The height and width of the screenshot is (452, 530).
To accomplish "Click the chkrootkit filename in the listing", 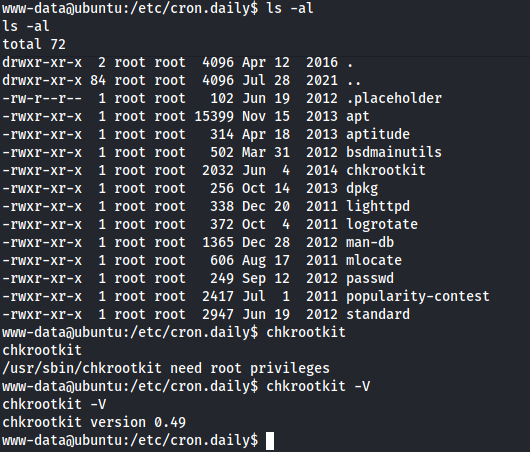I will point(386,170).
